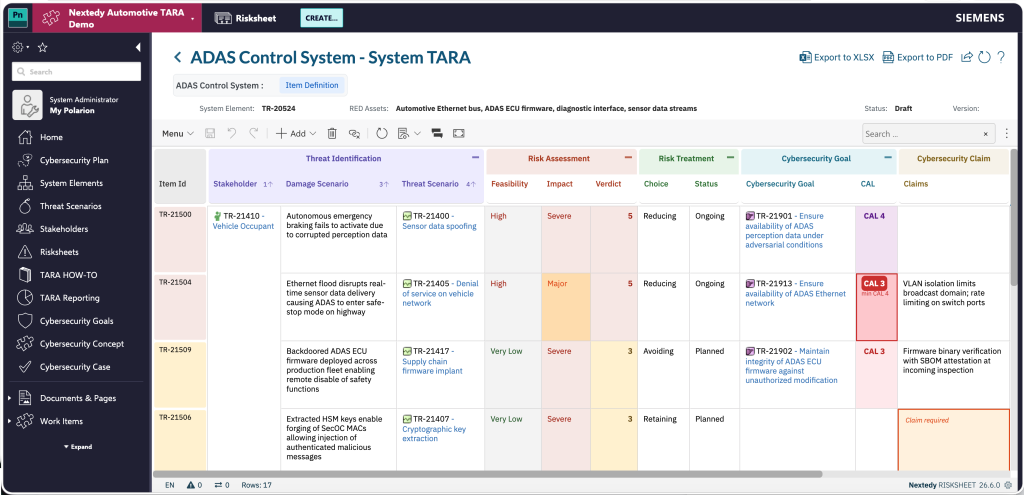The height and width of the screenshot is (495, 1024).
Task: Open the status-bar settings gear by Nextedy RISKSHEET
Action: 1008,485
